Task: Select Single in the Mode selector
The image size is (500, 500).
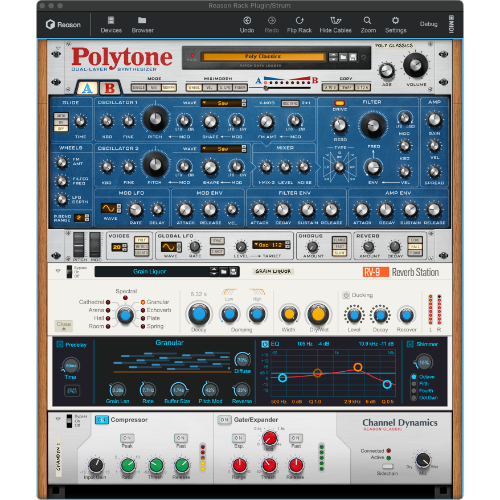Action: click(x=139, y=88)
